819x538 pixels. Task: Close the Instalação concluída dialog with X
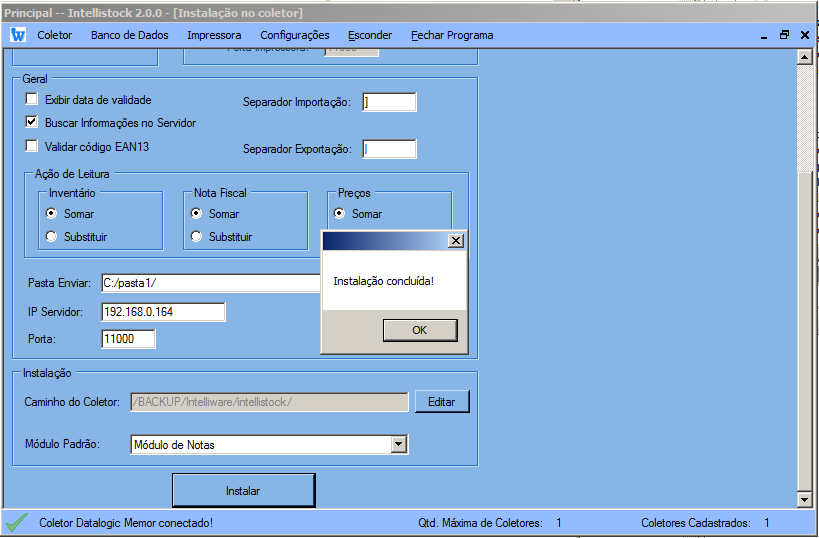pyautogui.click(x=456, y=240)
